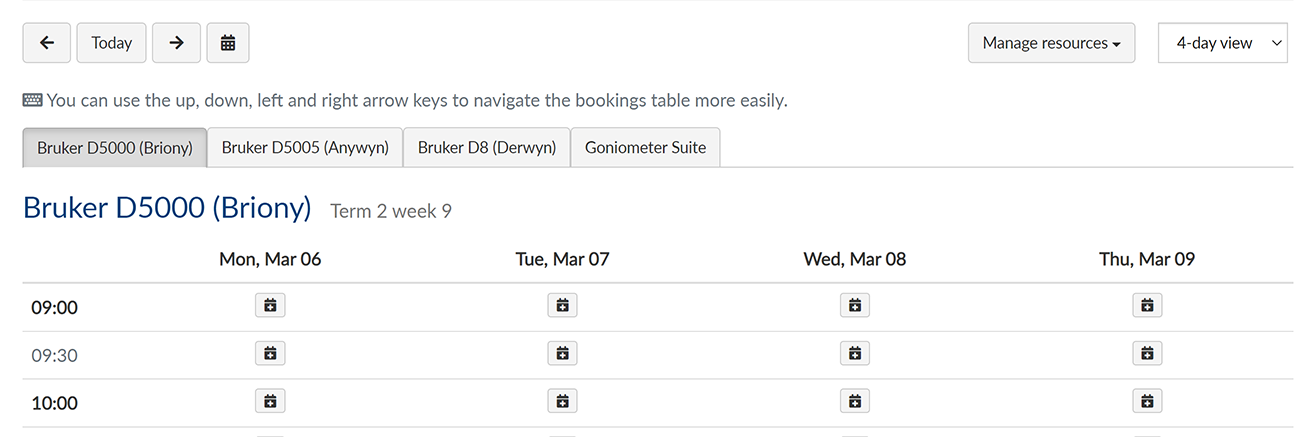The height and width of the screenshot is (437, 1316).
Task: Book the 09:00 slot on Tue, Mar 07
Action: pos(562,305)
